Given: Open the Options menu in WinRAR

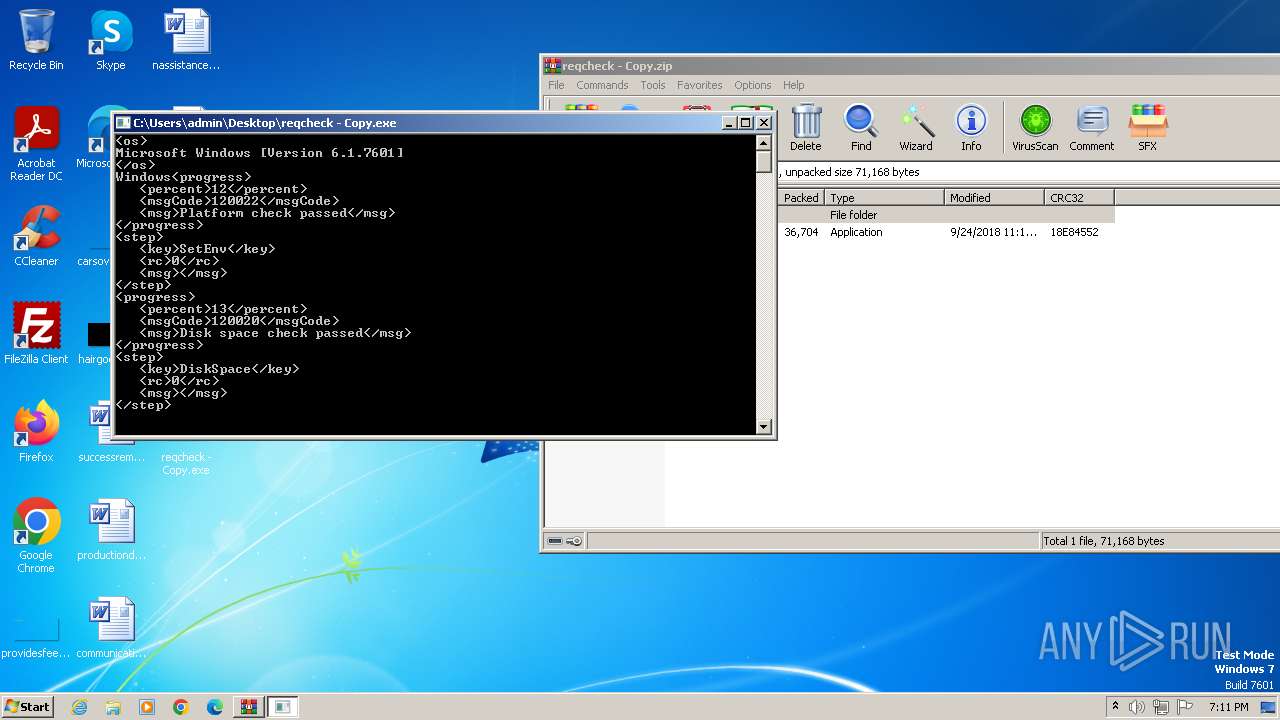Looking at the screenshot, I should [x=752, y=85].
